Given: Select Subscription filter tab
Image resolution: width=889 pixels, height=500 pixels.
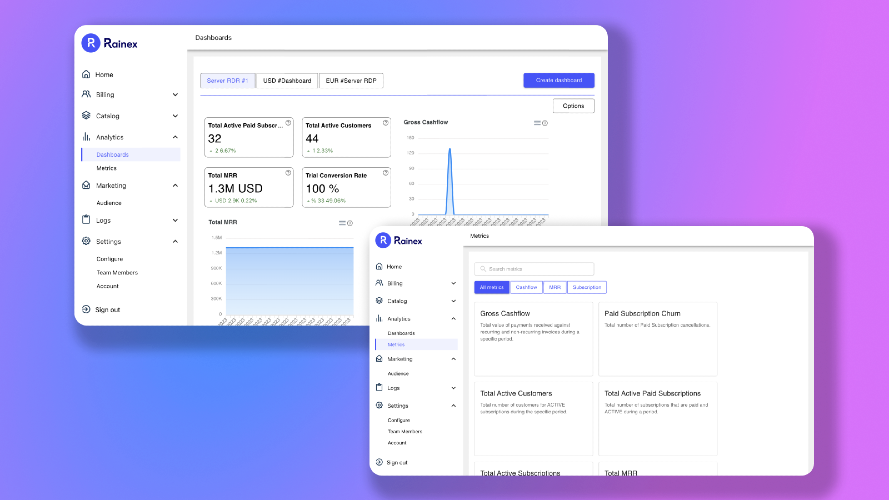Looking at the screenshot, I should (x=586, y=287).
